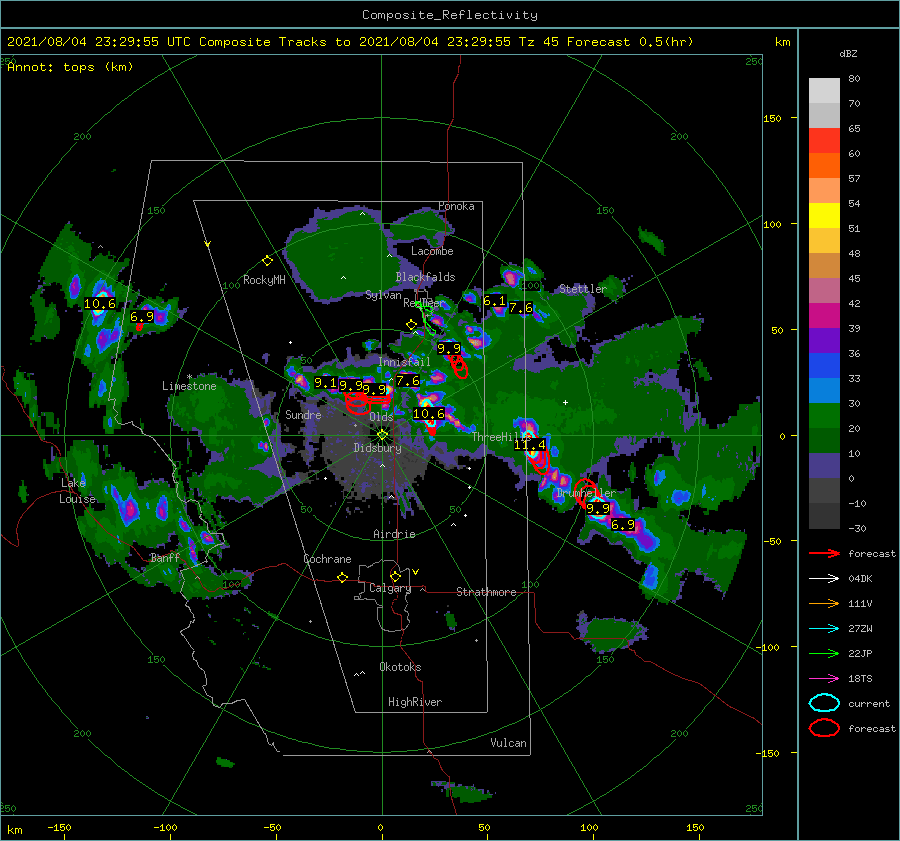Screen dimensions: 900x841
Task: Click the yellow 54 dBZ color swatch
Action: (x=824, y=215)
